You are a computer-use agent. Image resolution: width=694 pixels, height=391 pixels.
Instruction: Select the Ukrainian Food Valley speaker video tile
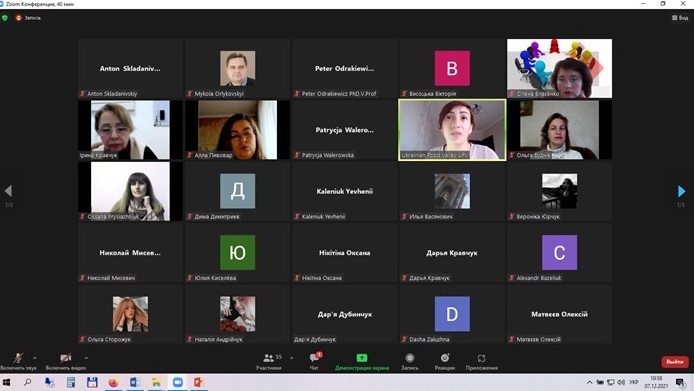click(452, 130)
